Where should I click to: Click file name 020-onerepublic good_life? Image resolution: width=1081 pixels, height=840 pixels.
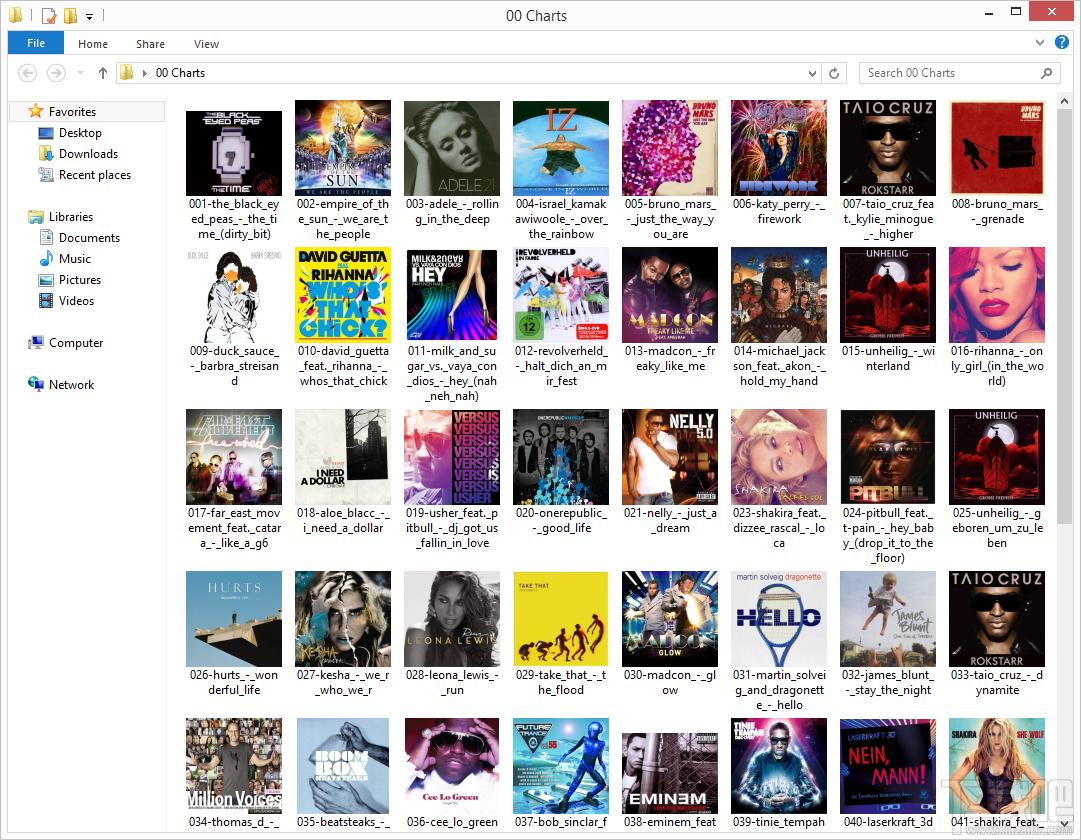pos(560,521)
